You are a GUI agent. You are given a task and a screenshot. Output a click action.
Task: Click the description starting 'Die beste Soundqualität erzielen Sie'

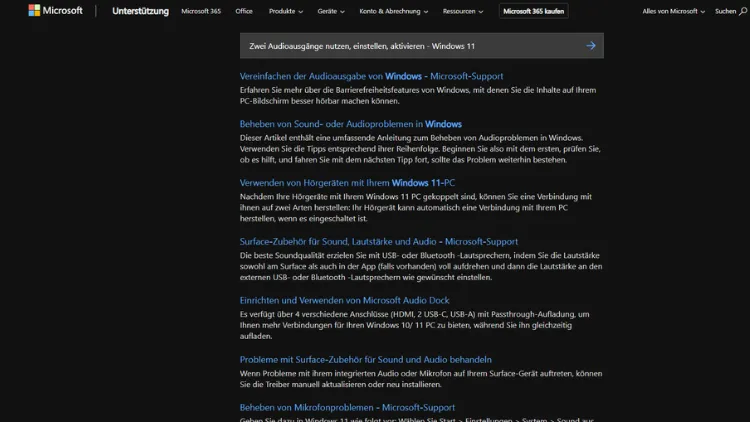click(421, 267)
